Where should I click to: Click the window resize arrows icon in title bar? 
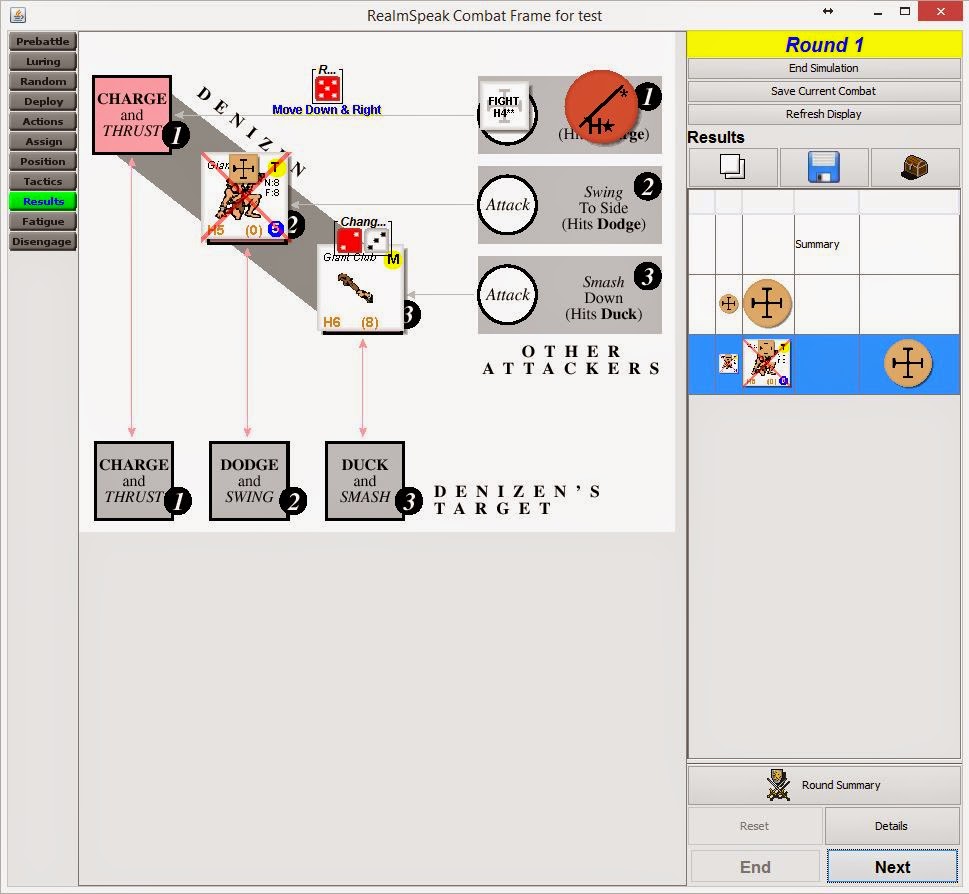coord(828,11)
